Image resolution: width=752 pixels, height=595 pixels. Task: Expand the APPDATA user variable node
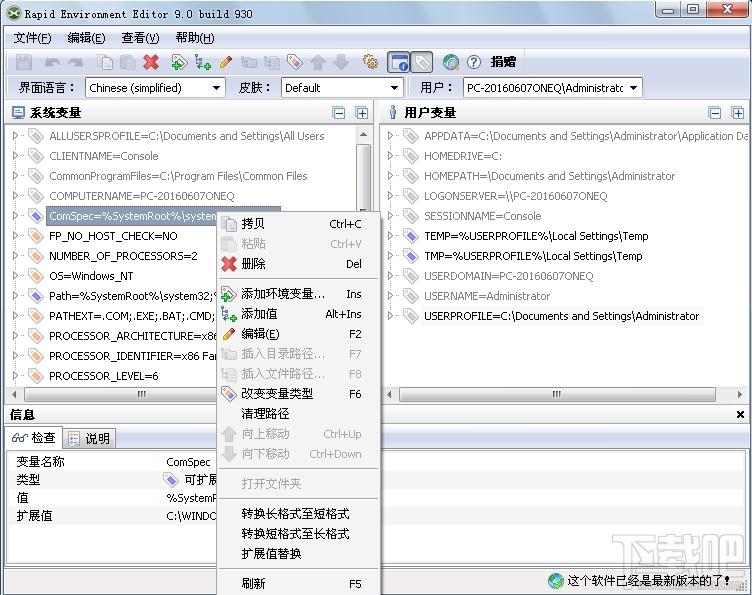click(x=390, y=136)
